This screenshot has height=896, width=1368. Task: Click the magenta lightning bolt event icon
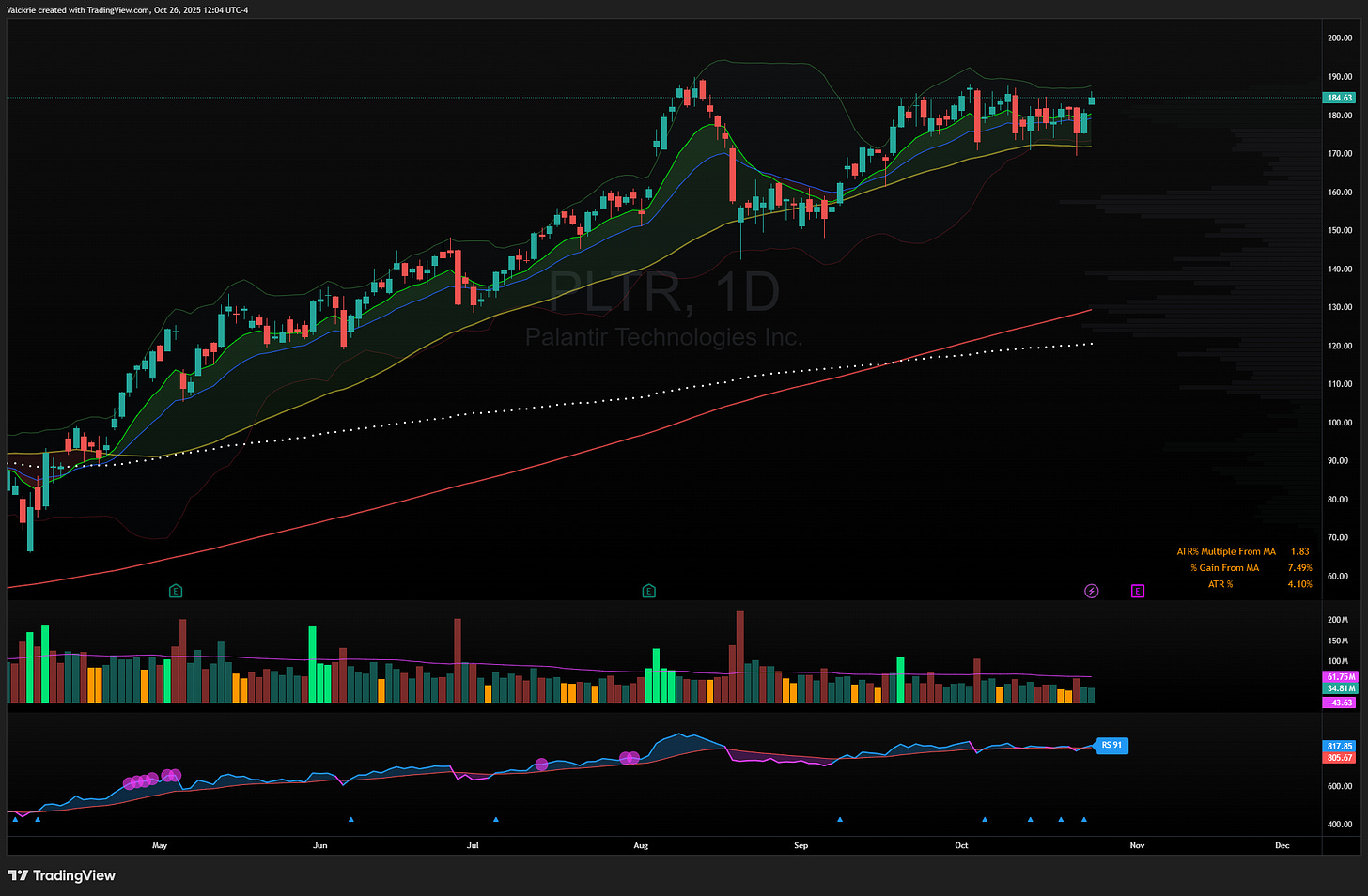1091,591
